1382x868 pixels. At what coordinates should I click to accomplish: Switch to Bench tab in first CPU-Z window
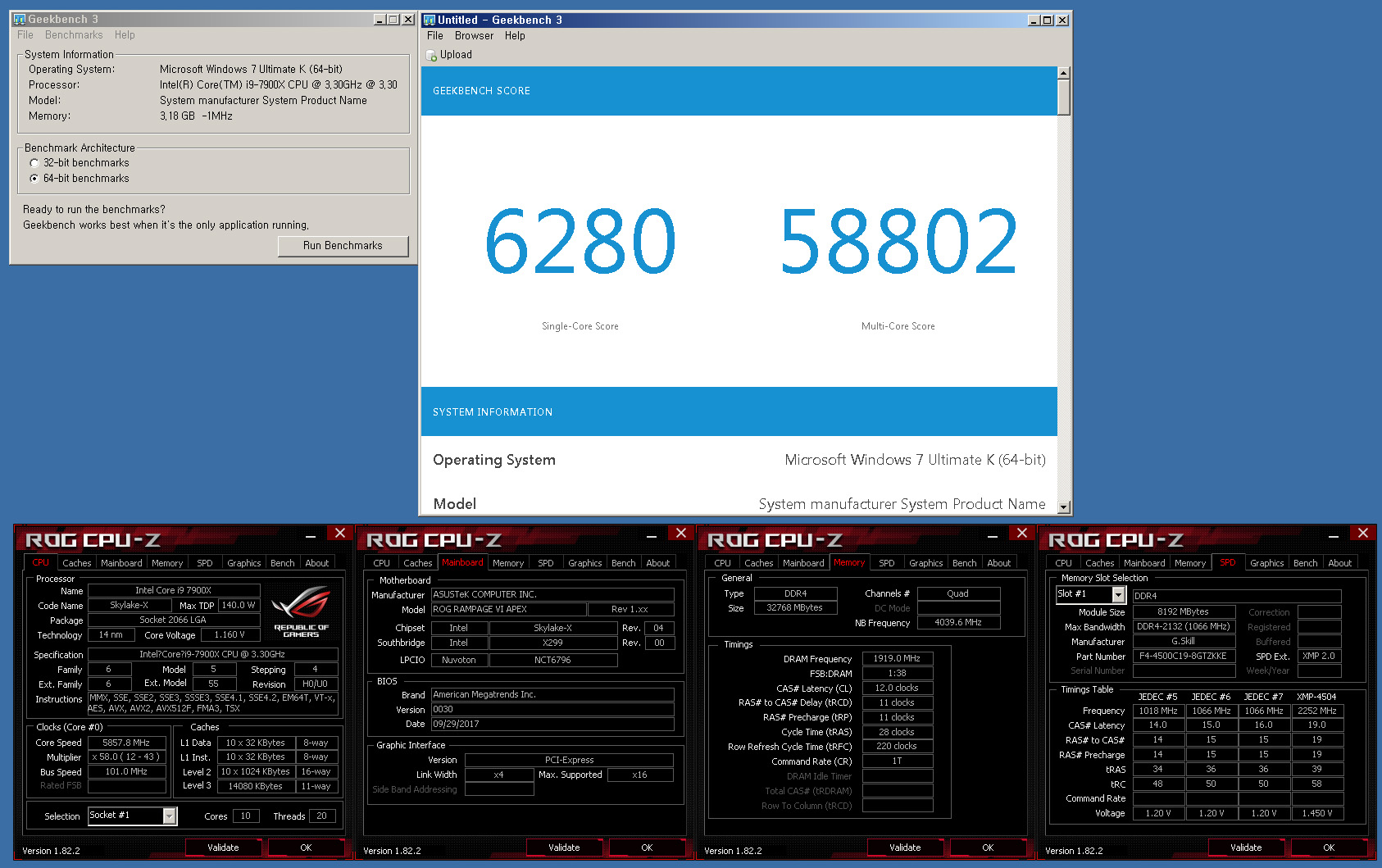point(283,563)
